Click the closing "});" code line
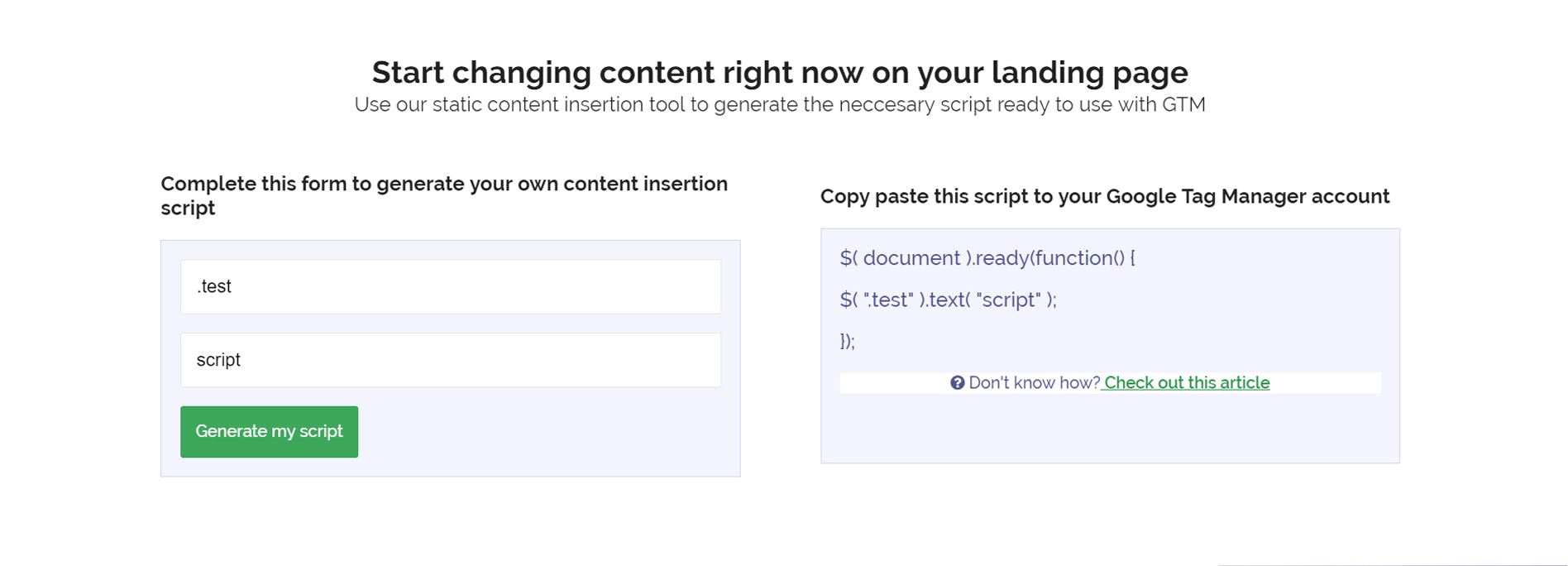Image resolution: width=1568 pixels, height=566 pixels. tap(848, 341)
